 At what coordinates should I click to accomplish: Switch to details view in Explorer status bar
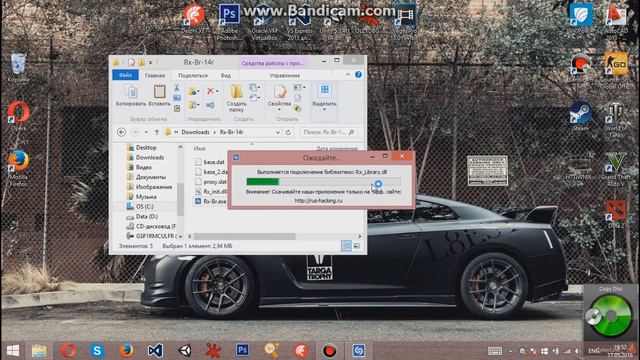[346, 246]
